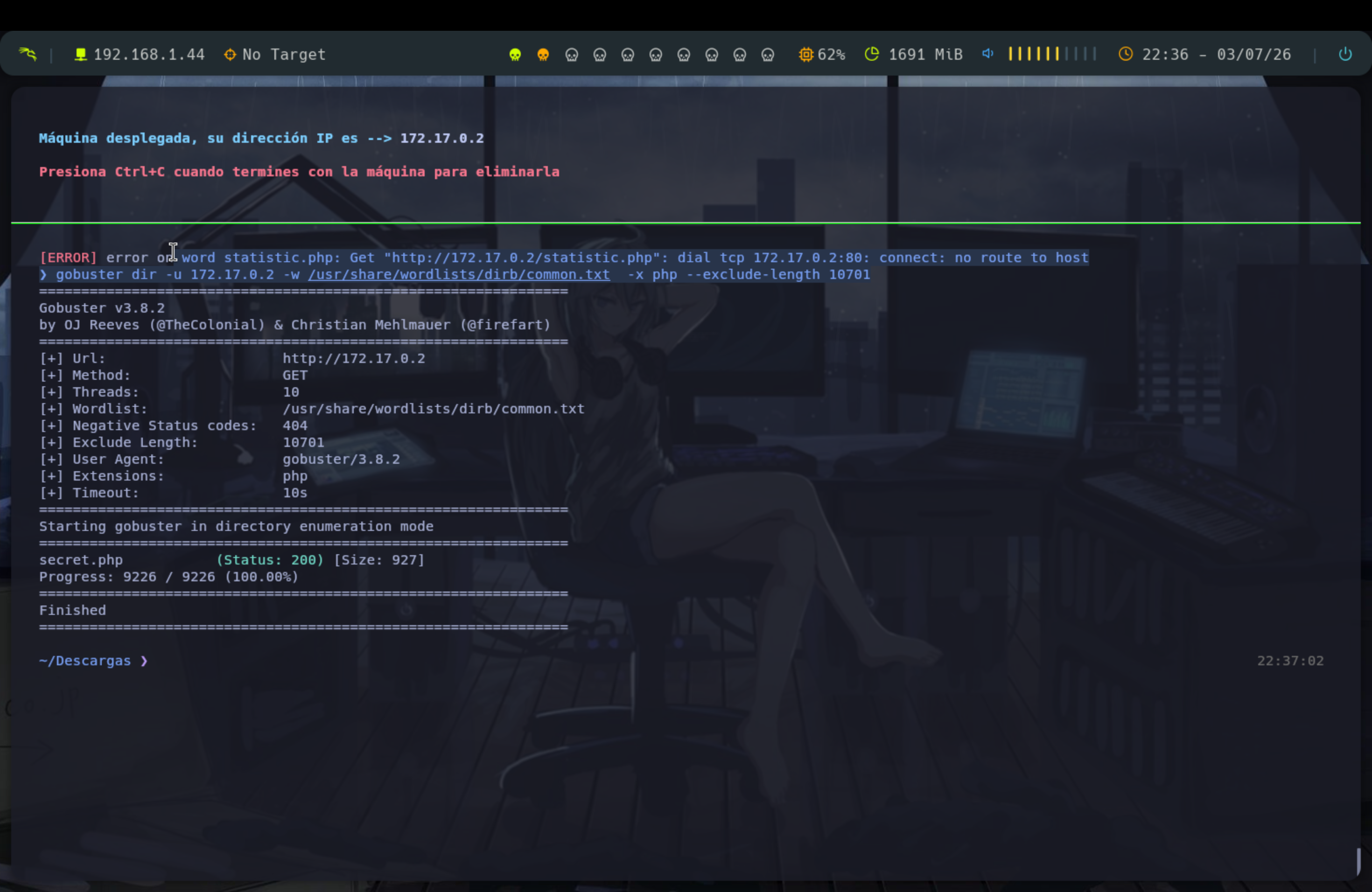Switch to the yellow-green skull workspace
1372x892 pixels.
[x=515, y=55]
